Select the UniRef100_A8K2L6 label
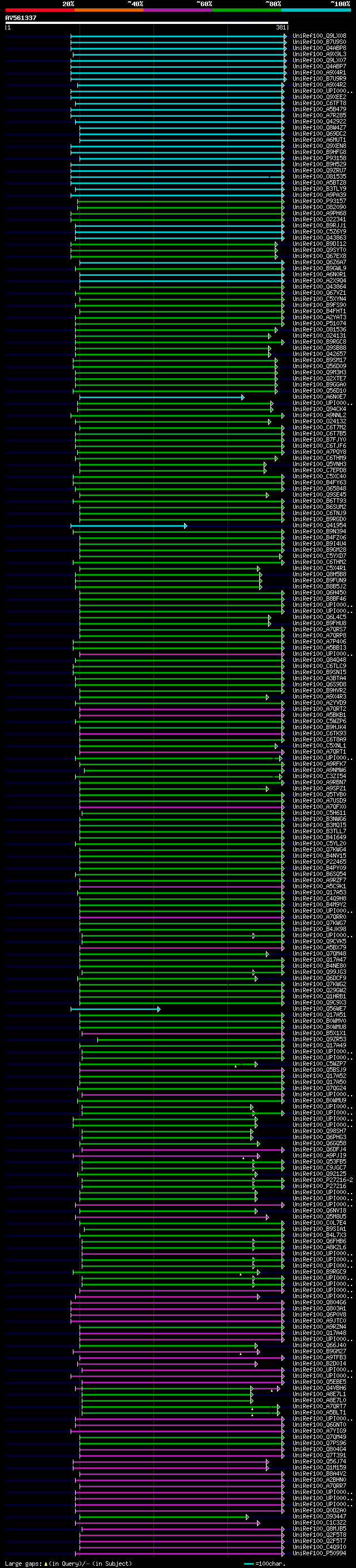356x1568 pixels. pos(319,1247)
